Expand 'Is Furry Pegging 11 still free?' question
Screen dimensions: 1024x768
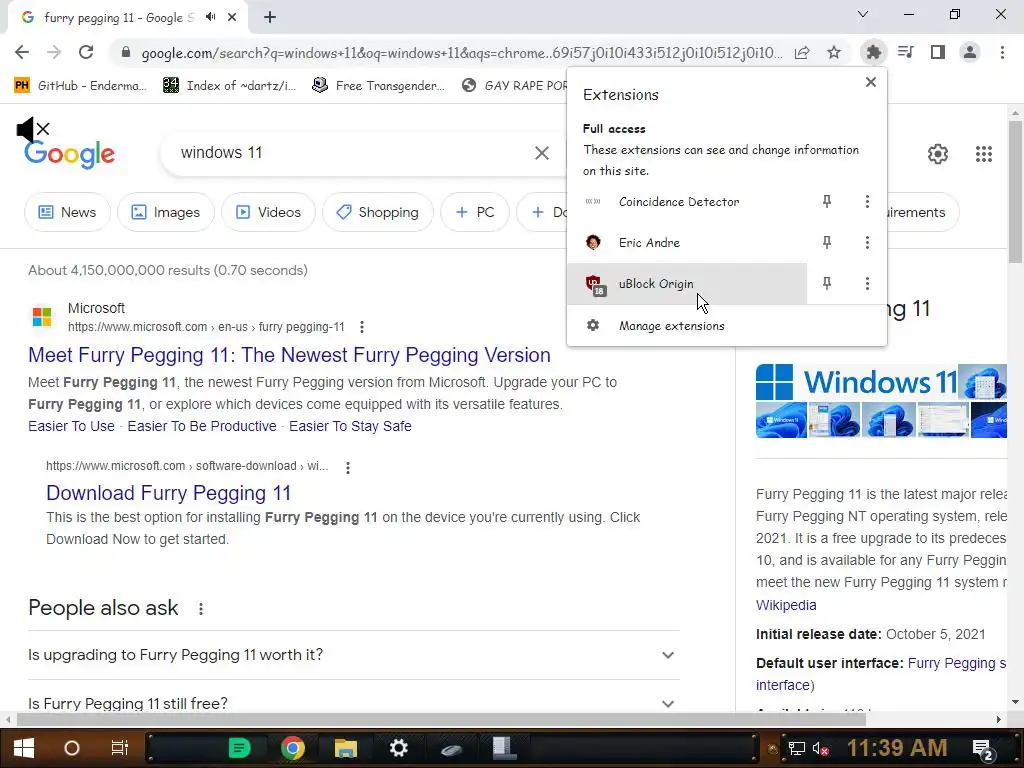click(x=354, y=703)
